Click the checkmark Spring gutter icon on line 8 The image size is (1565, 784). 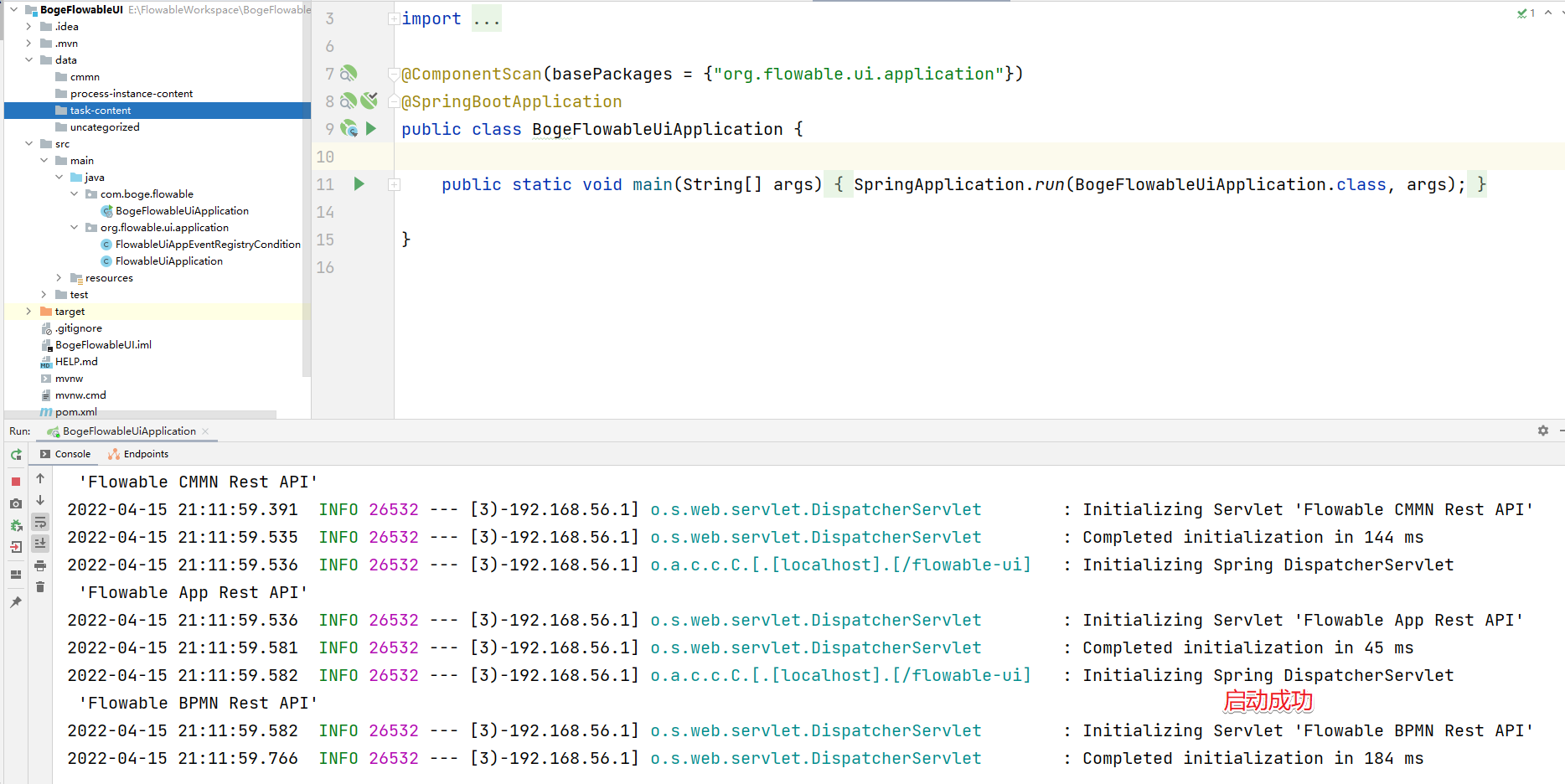click(369, 101)
